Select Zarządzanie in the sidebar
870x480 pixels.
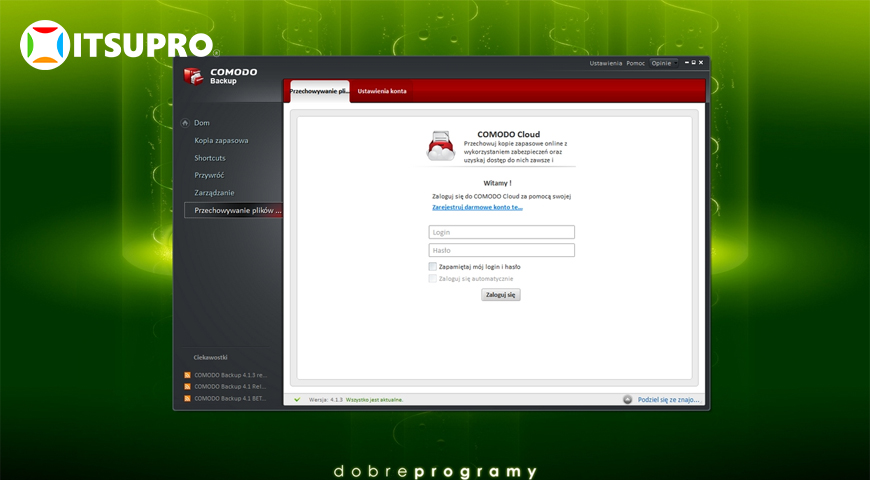coord(214,193)
